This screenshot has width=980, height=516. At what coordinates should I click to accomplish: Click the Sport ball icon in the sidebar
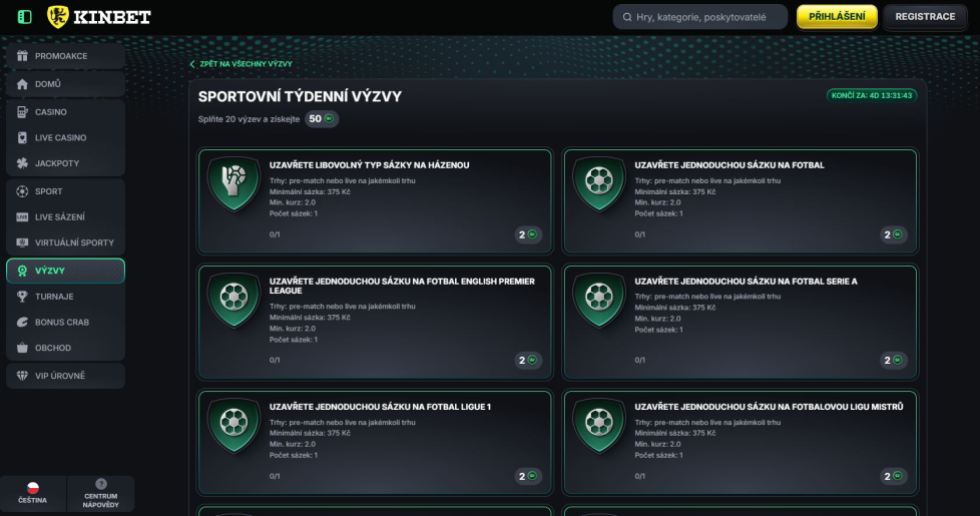pyautogui.click(x=23, y=191)
